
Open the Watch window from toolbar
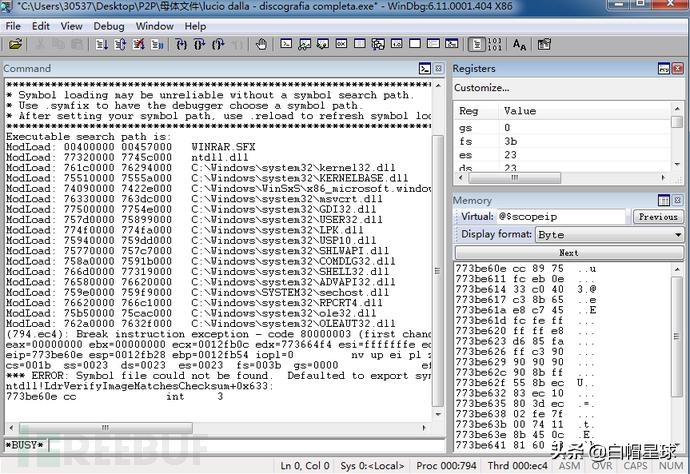click(302, 44)
